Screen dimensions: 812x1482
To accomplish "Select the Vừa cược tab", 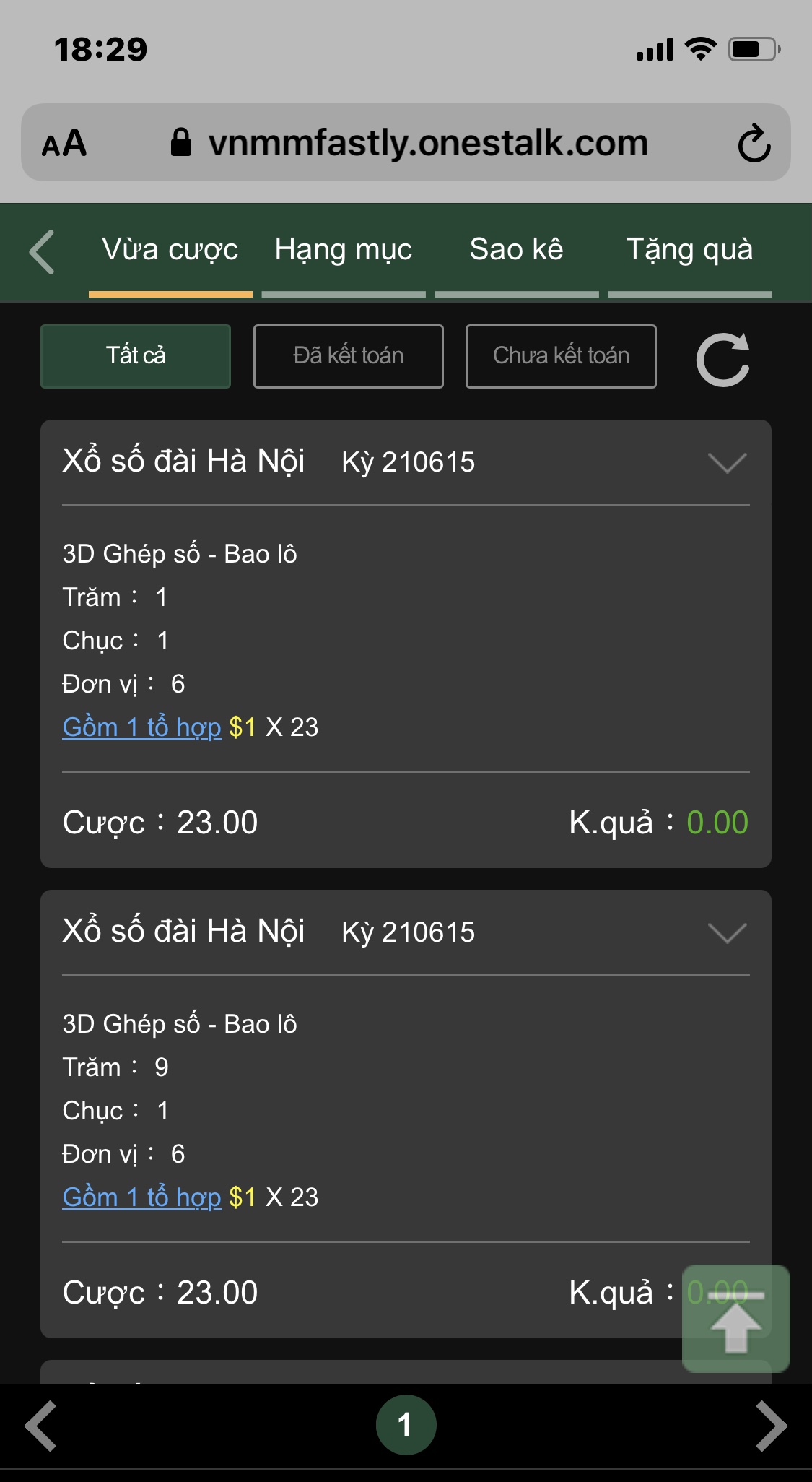I will click(170, 250).
